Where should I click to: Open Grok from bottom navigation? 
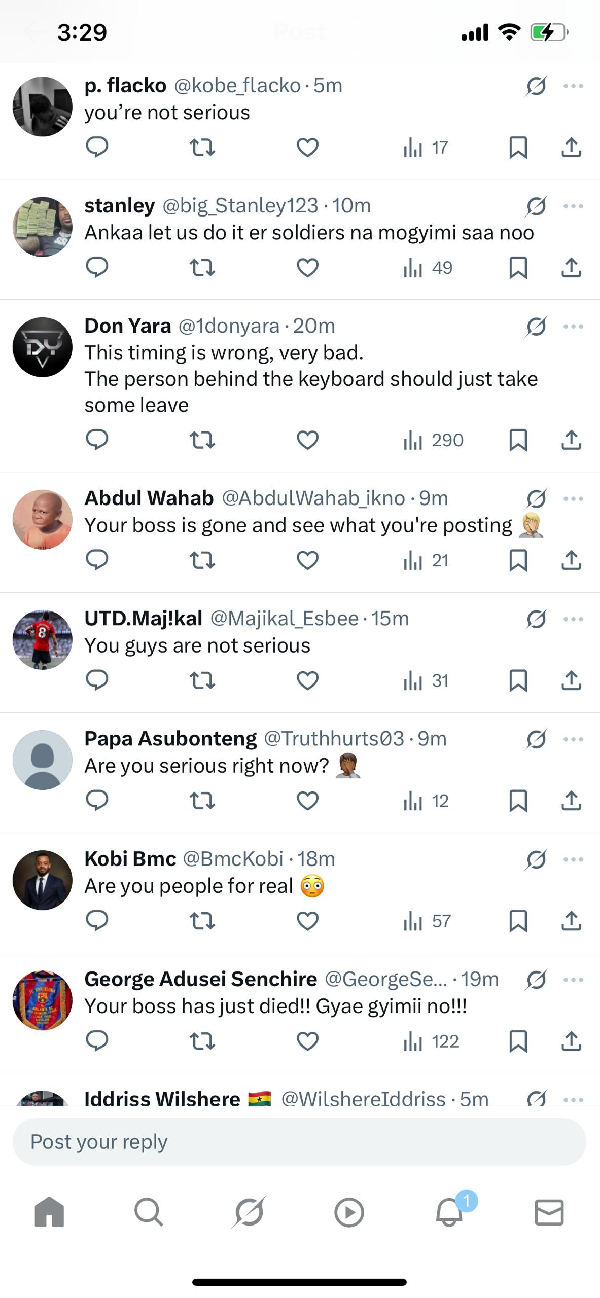pos(248,1212)
